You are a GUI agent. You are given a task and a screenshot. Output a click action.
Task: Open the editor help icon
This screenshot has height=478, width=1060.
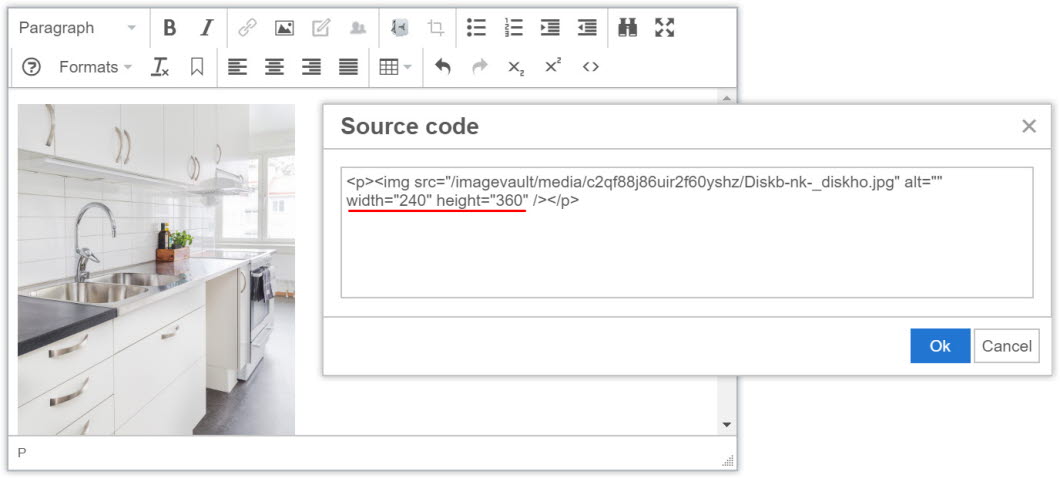[x=31, y=67]
